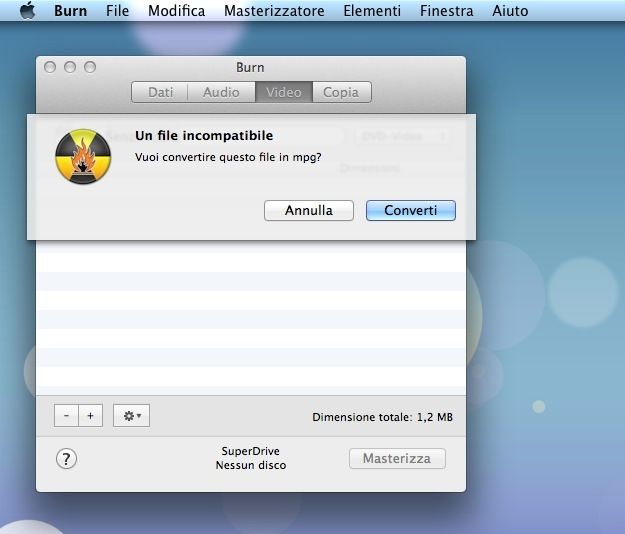Open the Aiuto menu

pyautogui.click(x=510, y=11)
